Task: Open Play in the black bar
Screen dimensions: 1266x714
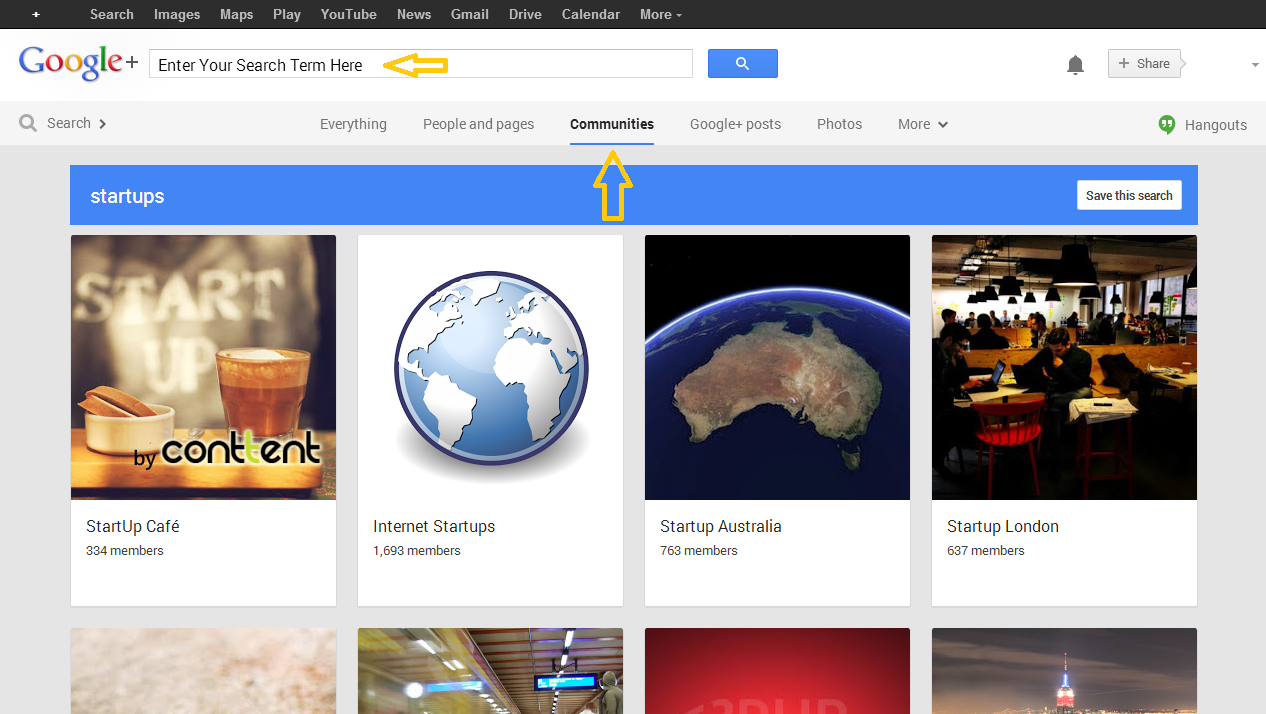Action: point(287,14)
